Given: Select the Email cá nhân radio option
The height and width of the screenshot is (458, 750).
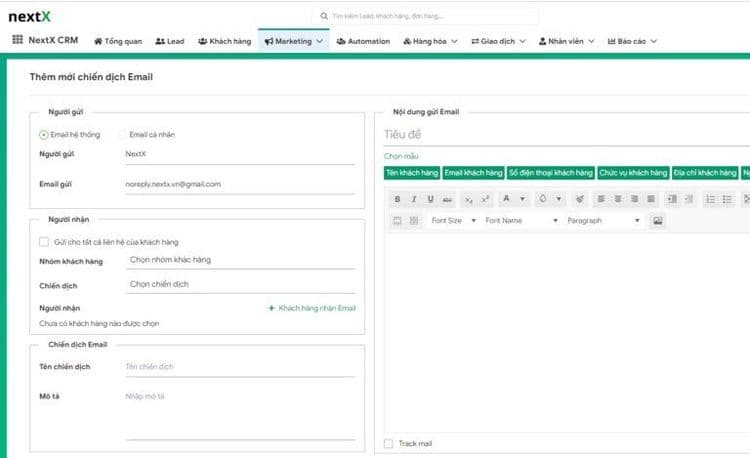Looking at the screenshot, I should click(x=123, y=134).
